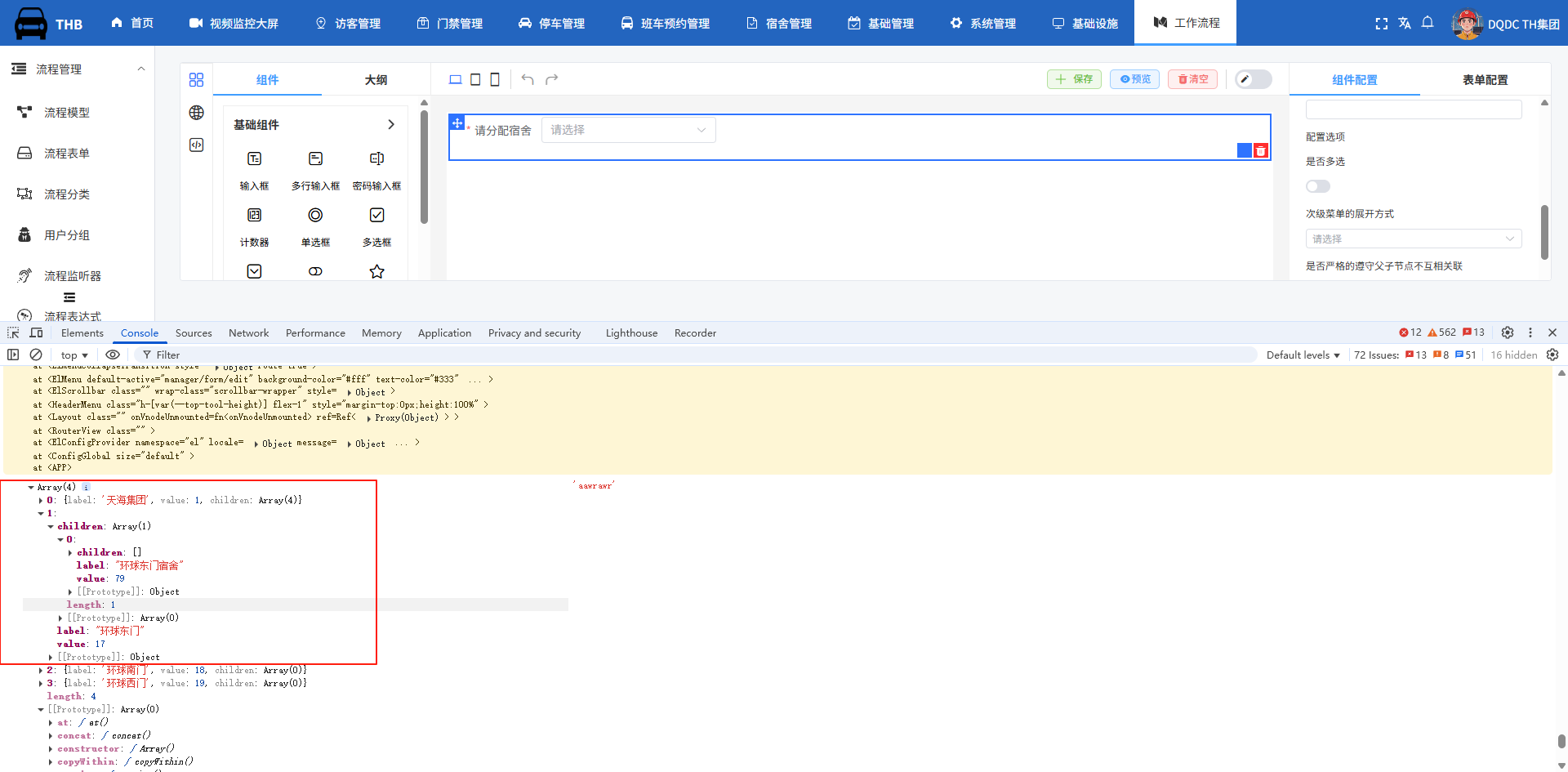Expand array item 2 环球南门
1568x772 pixels.
(x=41, y=670)
